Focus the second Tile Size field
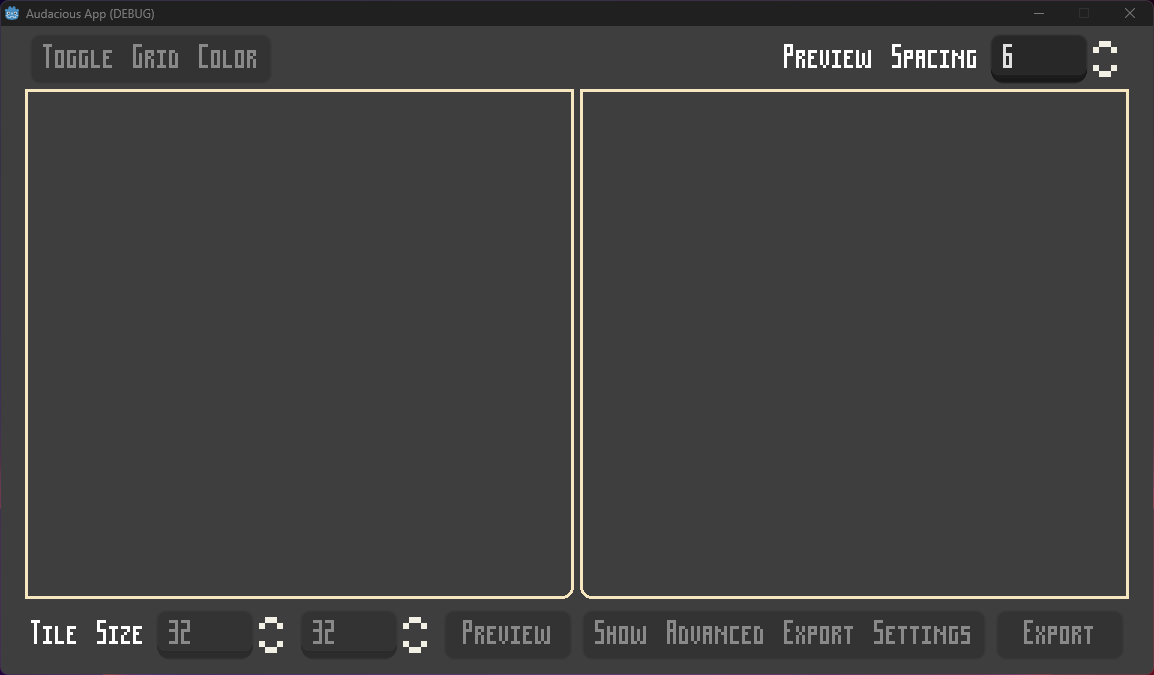Image resolution: width=1154 pixels, height=675 pixels. pos(349,634)
